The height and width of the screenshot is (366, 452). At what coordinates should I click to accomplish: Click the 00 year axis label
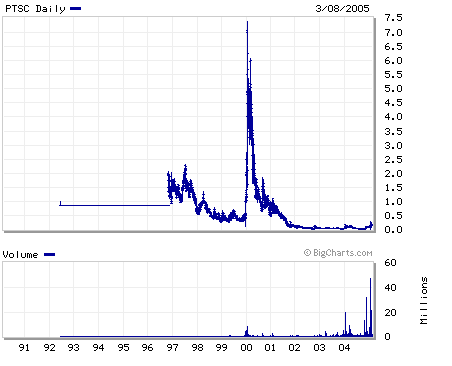click(246, 348)
